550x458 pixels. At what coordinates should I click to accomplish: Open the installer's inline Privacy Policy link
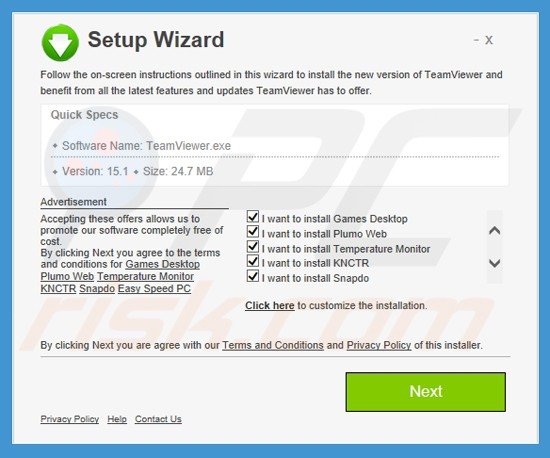pos(379,345)
